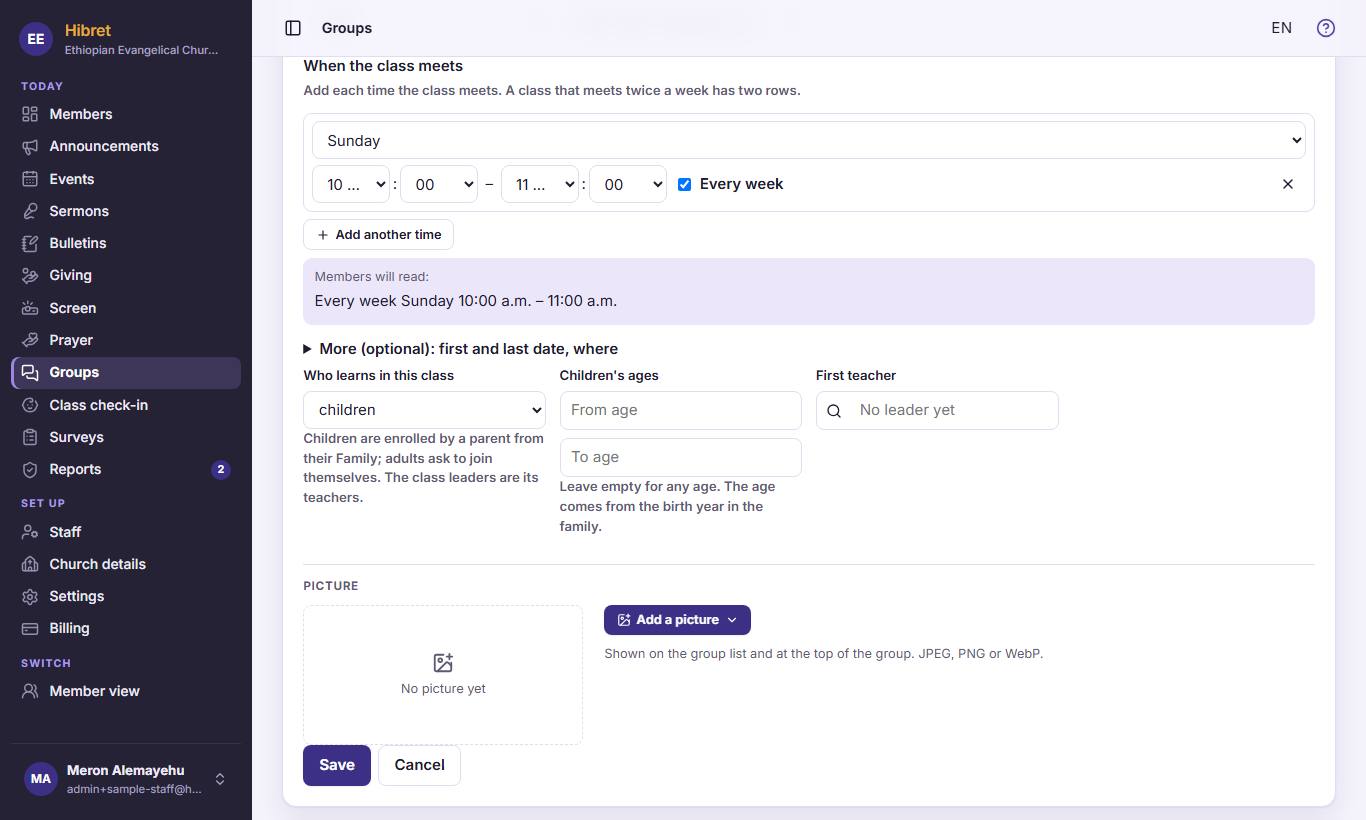Uncheck the Every week checkbox
1366x820 pixels.
point(684,184)
